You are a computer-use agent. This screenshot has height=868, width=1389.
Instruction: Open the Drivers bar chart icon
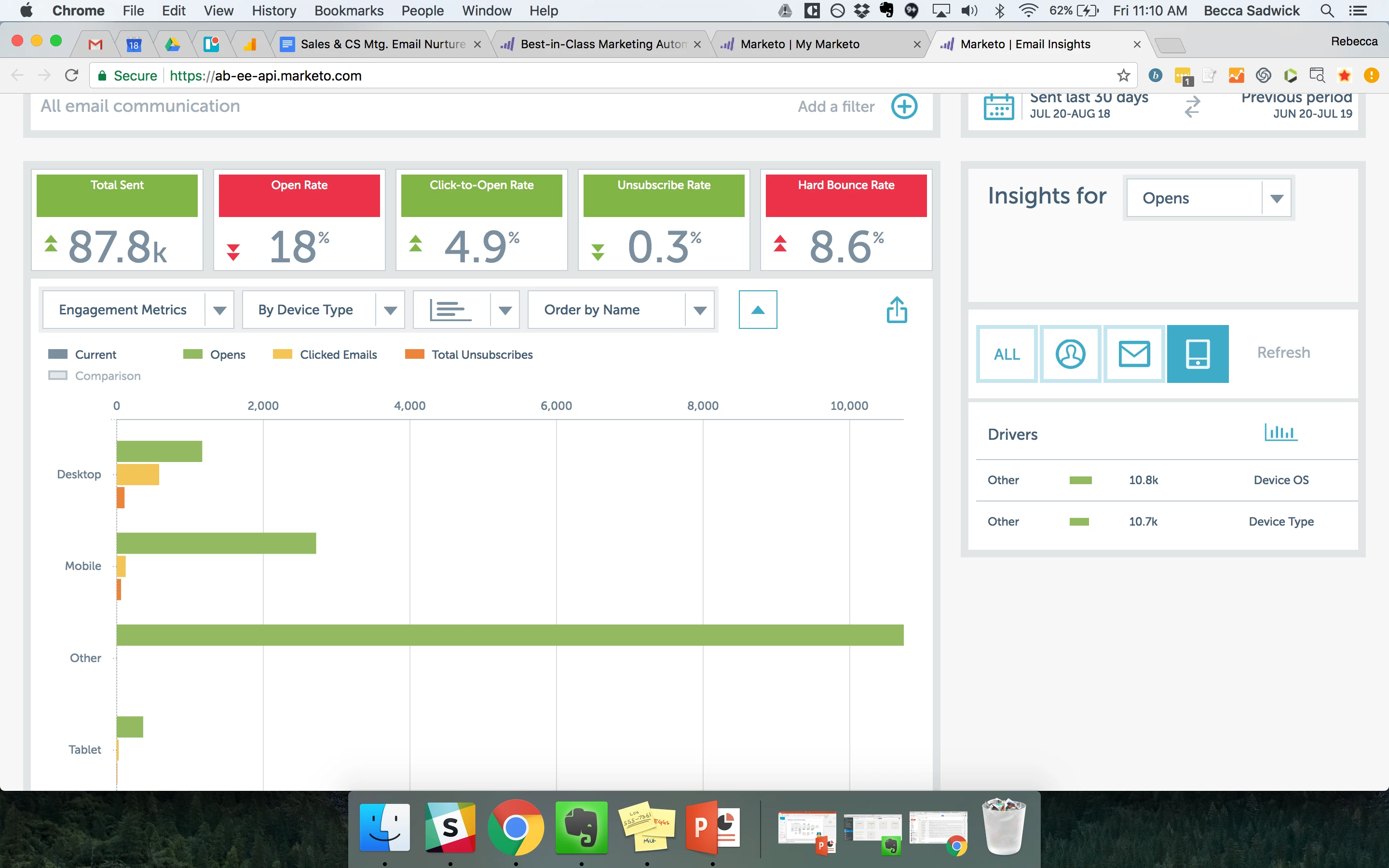[x=1280, y=432]
